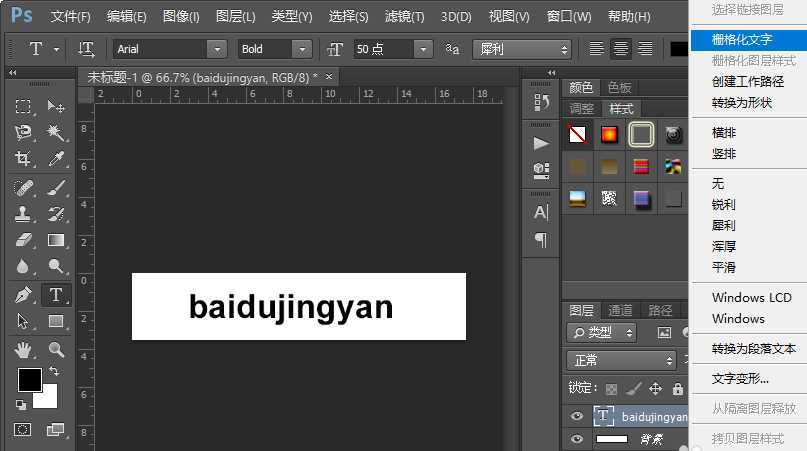Toggle lock transparent pixels in Layers panel
This screenshot has height=451, width=807.
pyautogui.click(x=611, y=388)
